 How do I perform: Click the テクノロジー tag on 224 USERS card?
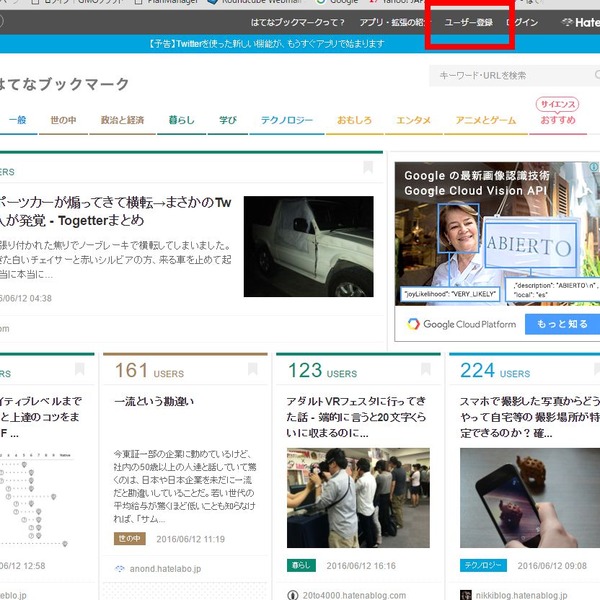pos(483,565)
